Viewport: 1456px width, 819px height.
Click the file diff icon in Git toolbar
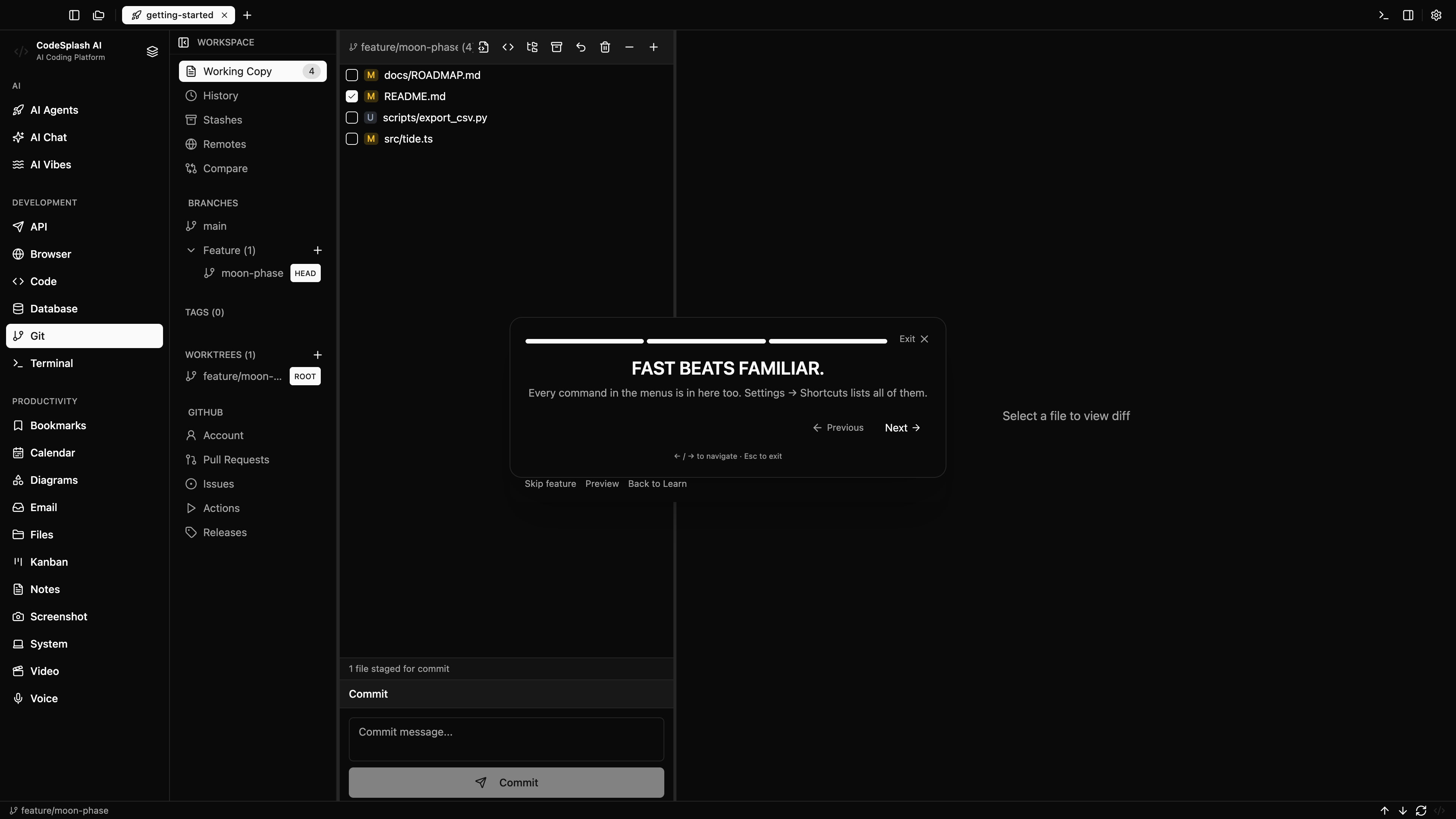click(484, 47)
